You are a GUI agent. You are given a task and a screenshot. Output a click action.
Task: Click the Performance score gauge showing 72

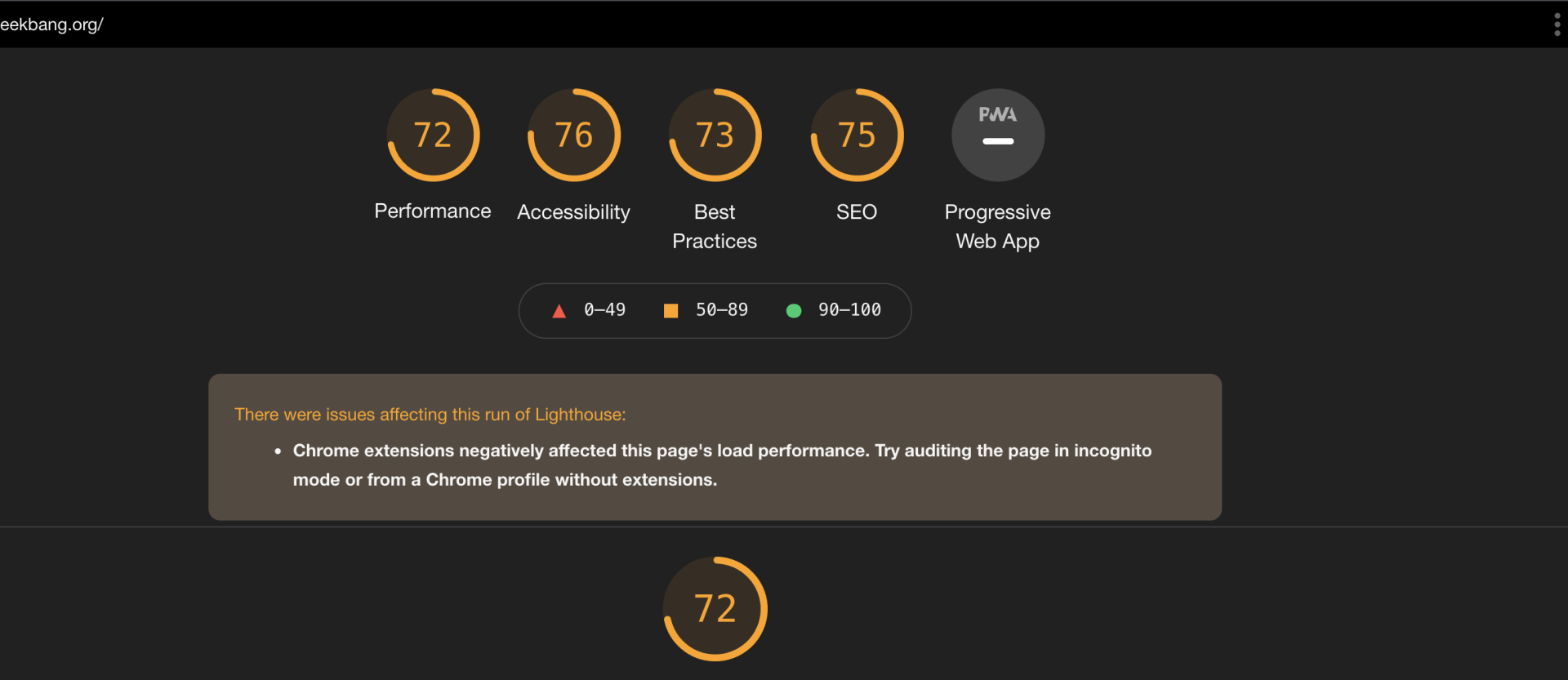[433, 135]
